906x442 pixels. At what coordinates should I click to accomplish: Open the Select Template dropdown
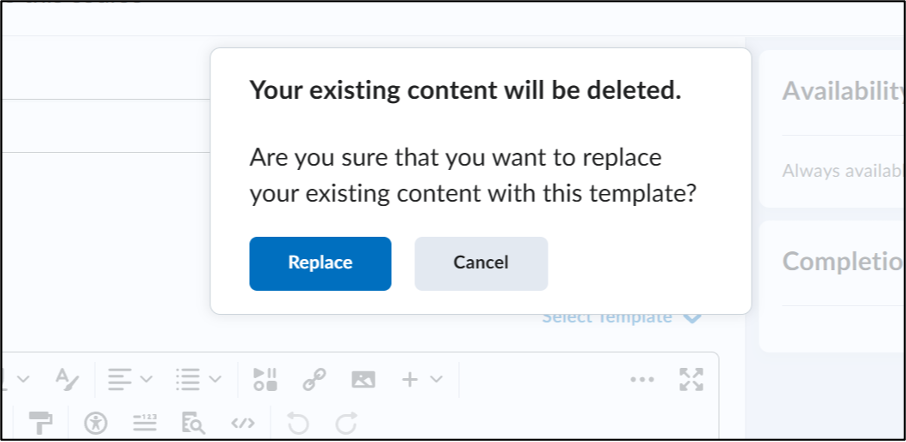click(x=622, y=317)
